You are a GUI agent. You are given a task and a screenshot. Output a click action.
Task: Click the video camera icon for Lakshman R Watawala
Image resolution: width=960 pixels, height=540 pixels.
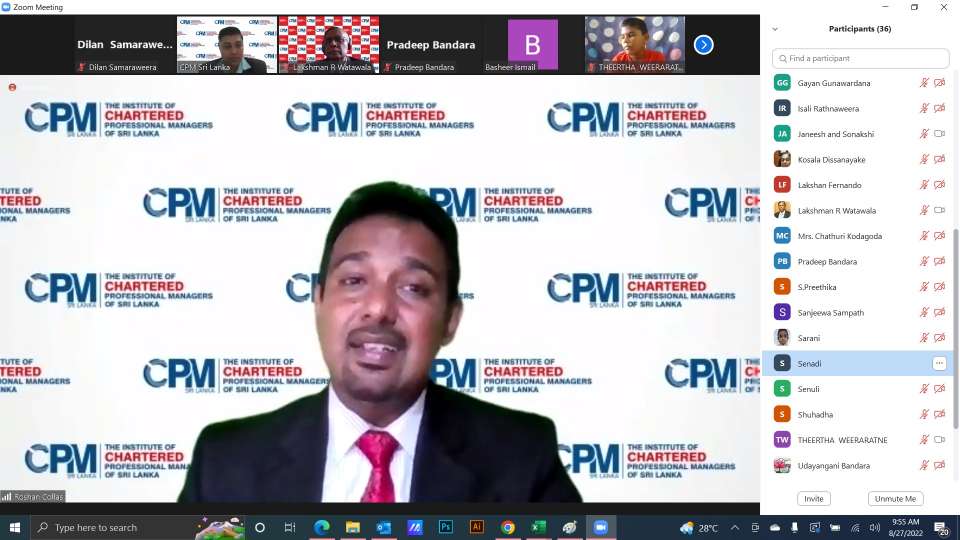tap(939, 210)
